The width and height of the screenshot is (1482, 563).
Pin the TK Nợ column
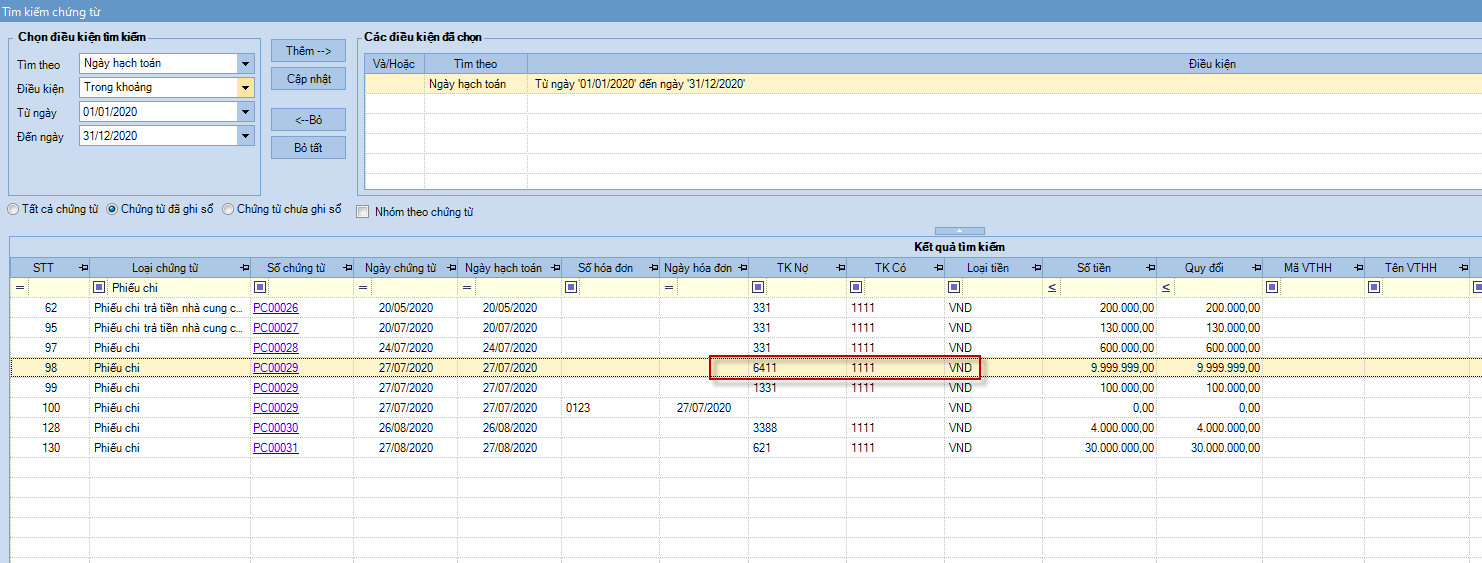838,268
